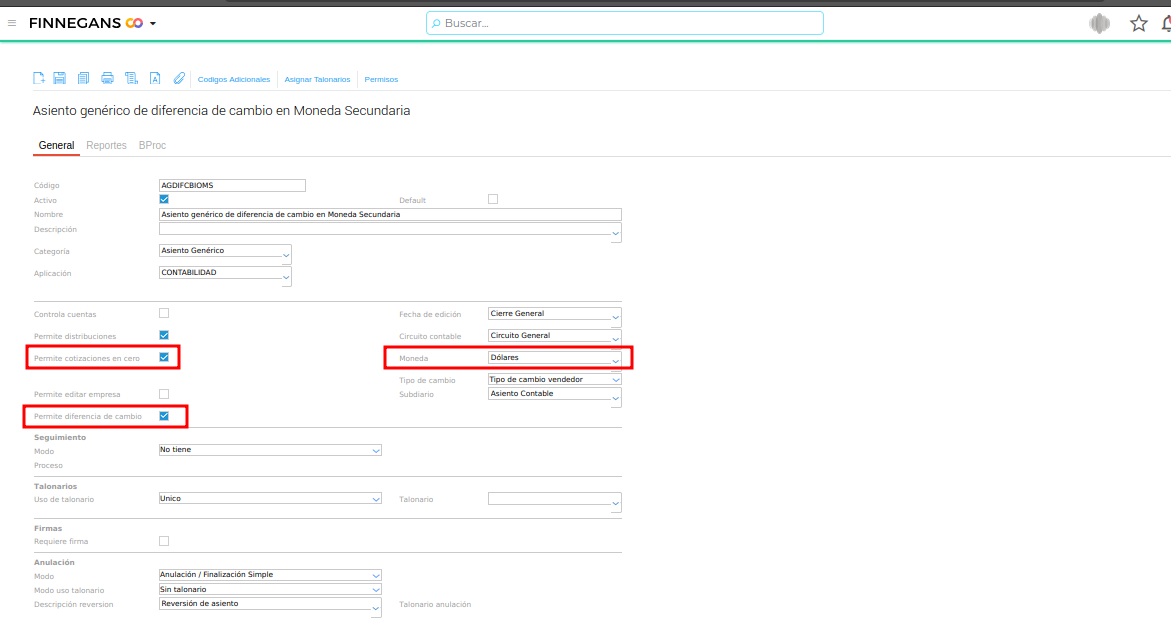Switch to the BProc tab
The image size is (1171, 618).
click(x=152, y=146)
